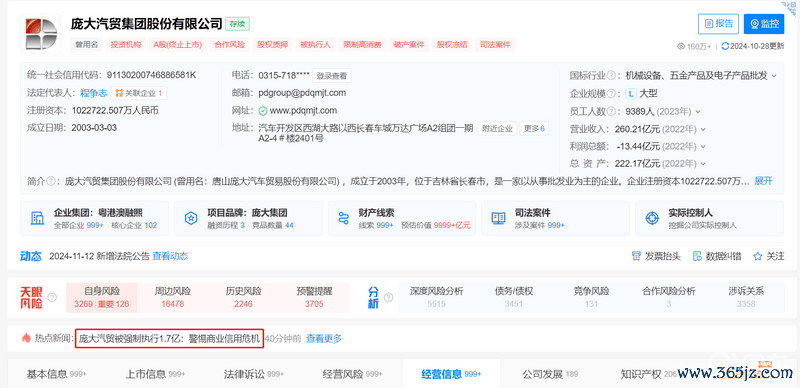
Task: Click help icon beside 国标行业
Action: tap(611, 76)
